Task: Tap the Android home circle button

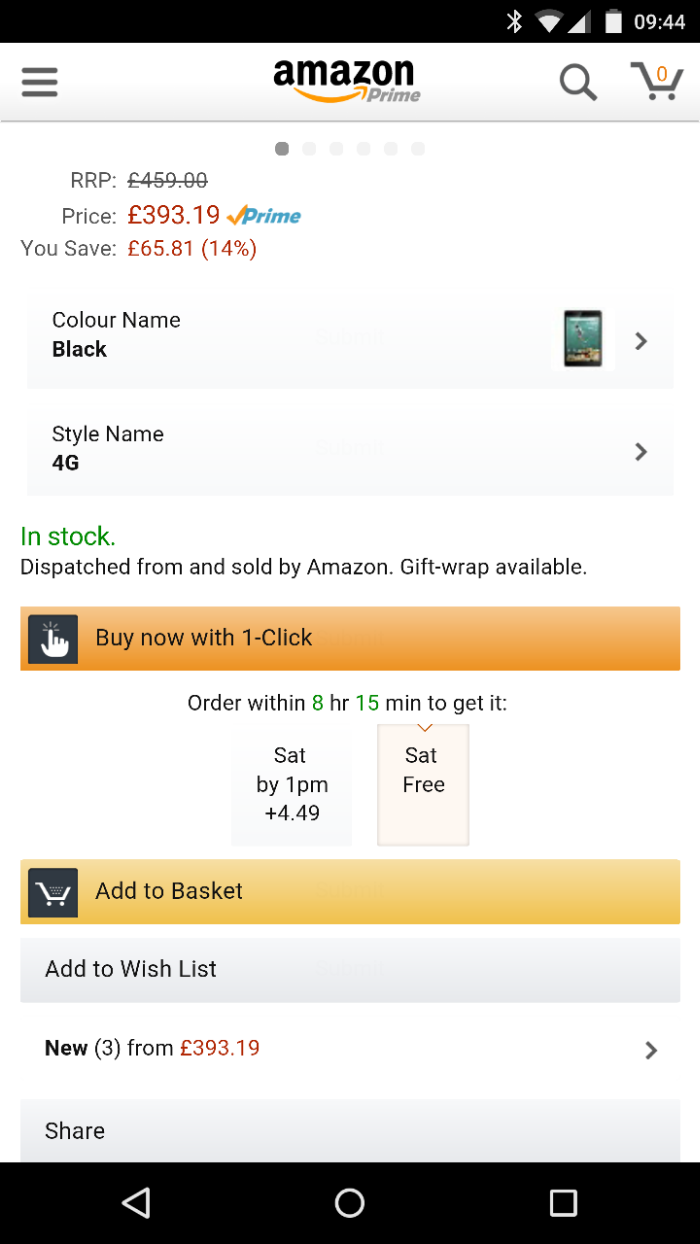Action: (x=350, y=1202)
